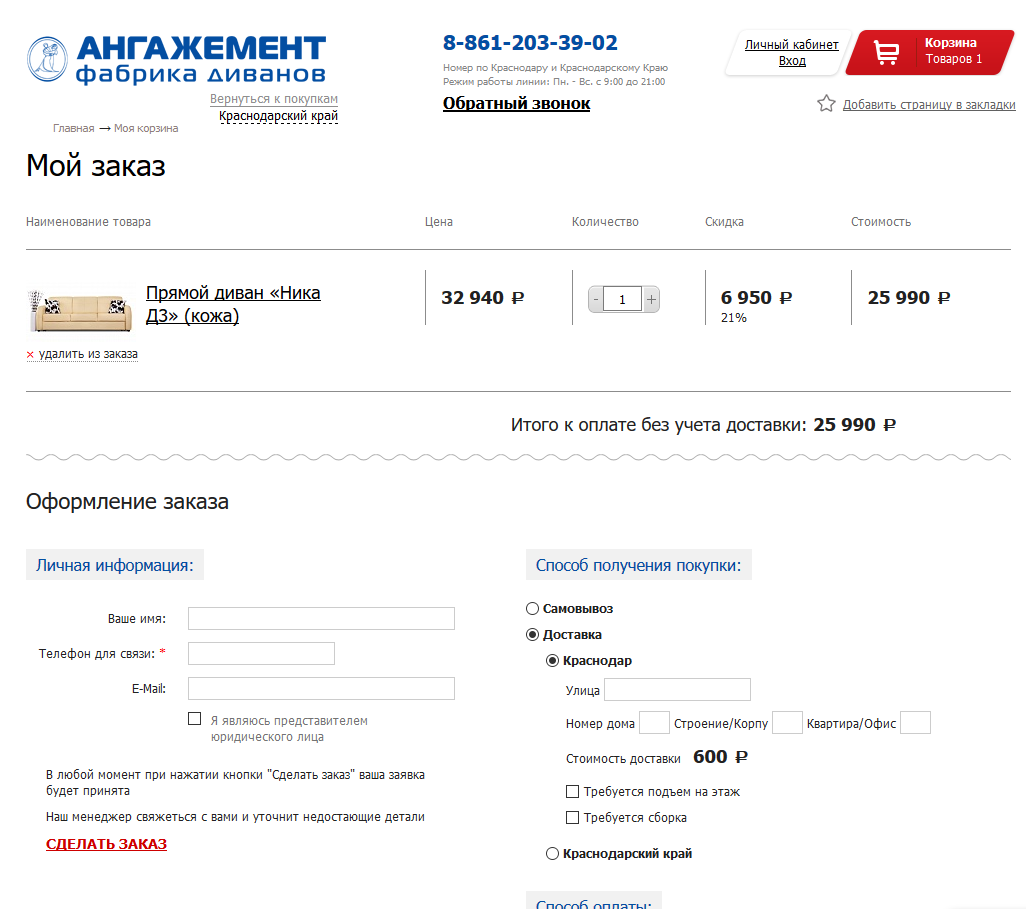This screenshot has height=909, width=1026.
Task: Increase quantity with the plus button
Action: (x=651, y=300)
